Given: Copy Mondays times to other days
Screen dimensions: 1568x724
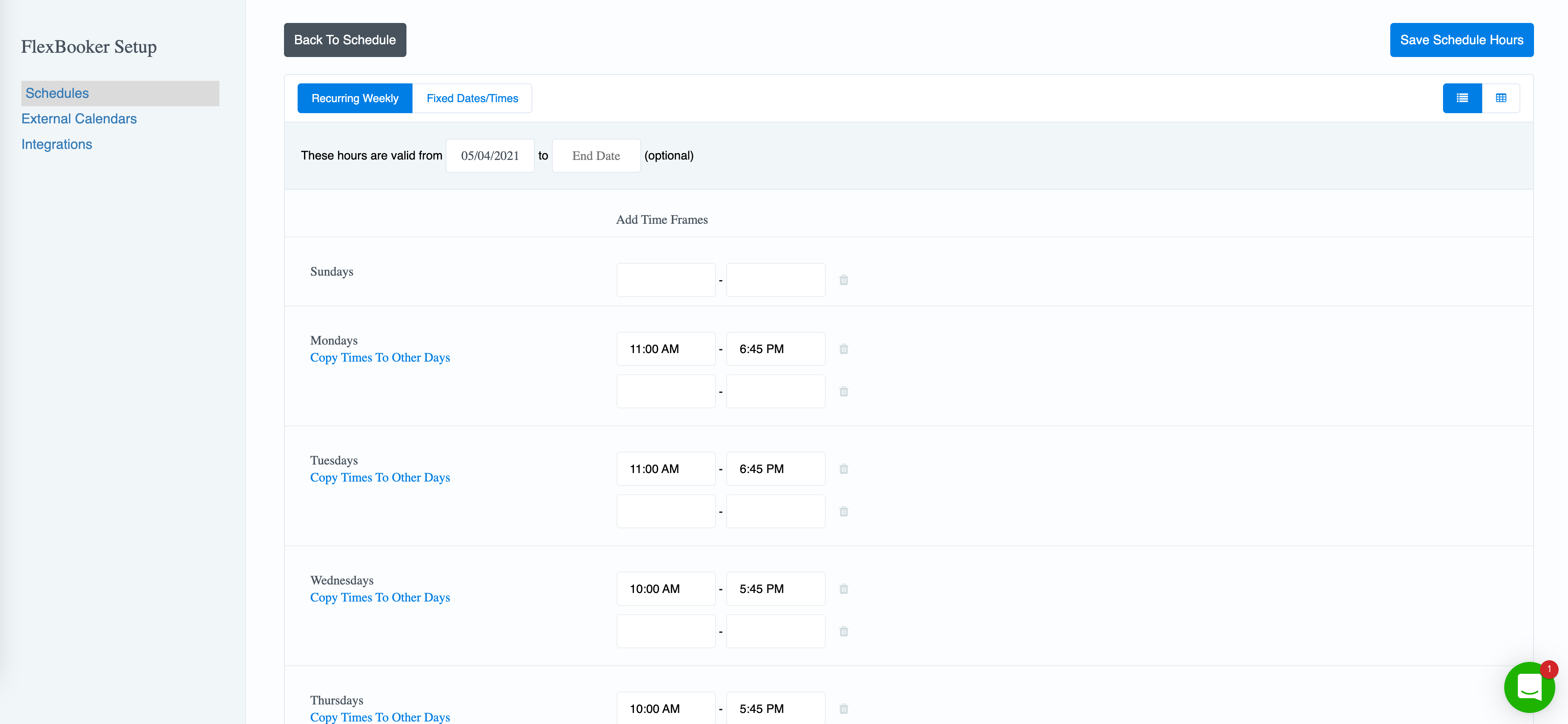Looking at the screenshot, I should (380, 357).
